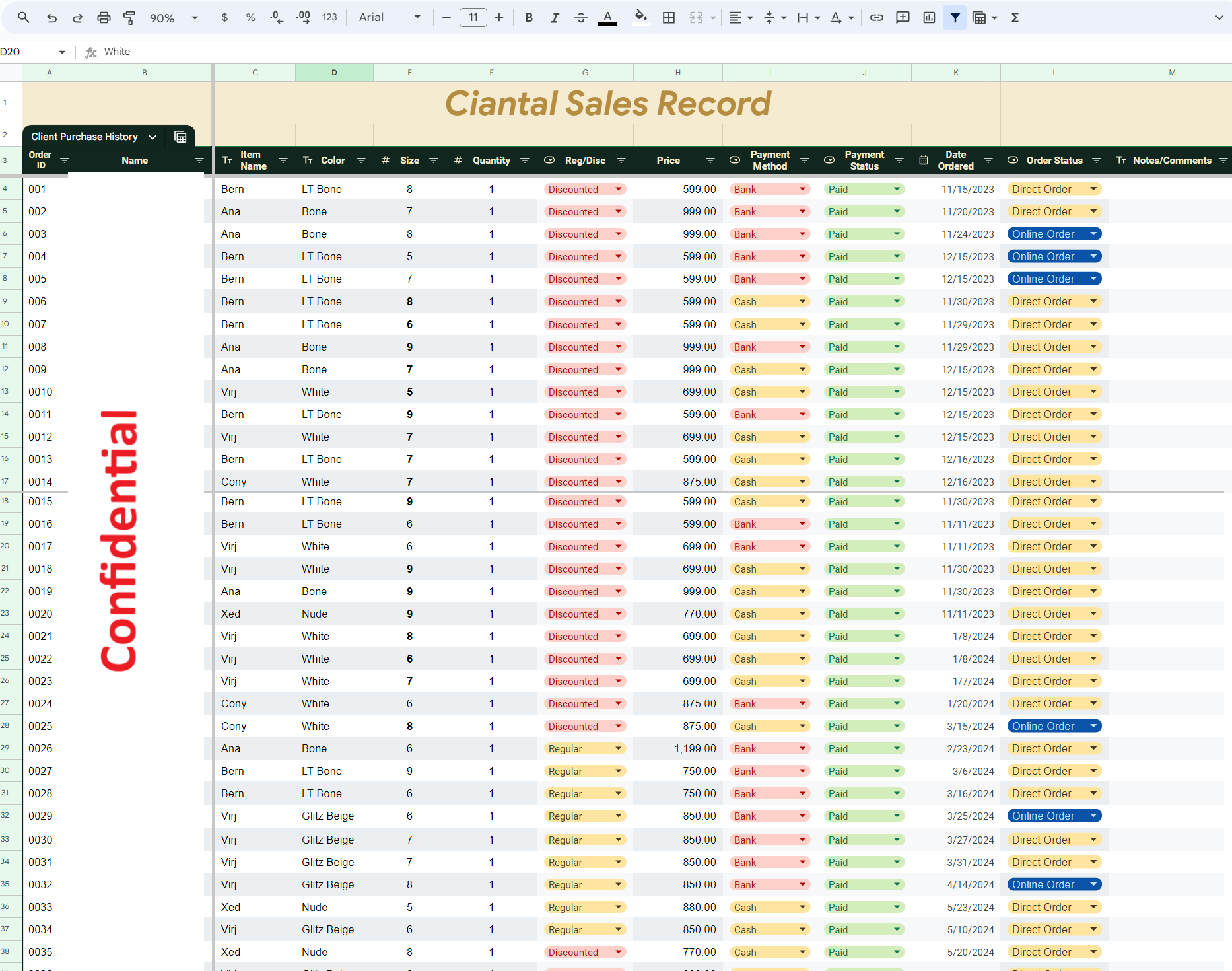Toggle the active filter button
This screenshot has height=971, width=1232.
(x=955, y=18)
